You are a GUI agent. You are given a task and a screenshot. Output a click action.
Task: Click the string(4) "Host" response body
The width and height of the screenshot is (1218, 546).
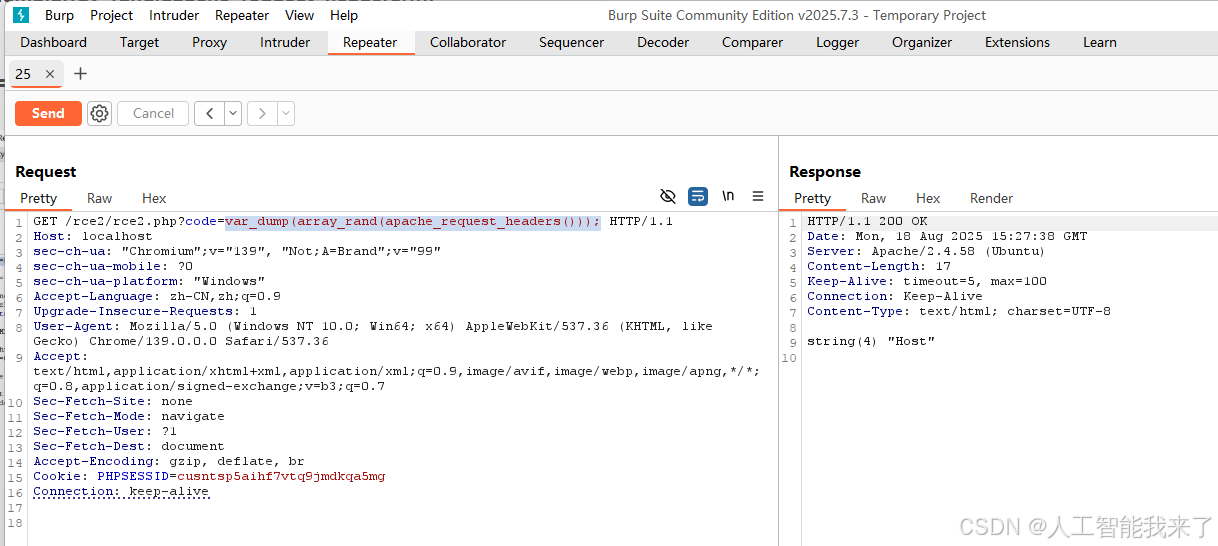871,341
